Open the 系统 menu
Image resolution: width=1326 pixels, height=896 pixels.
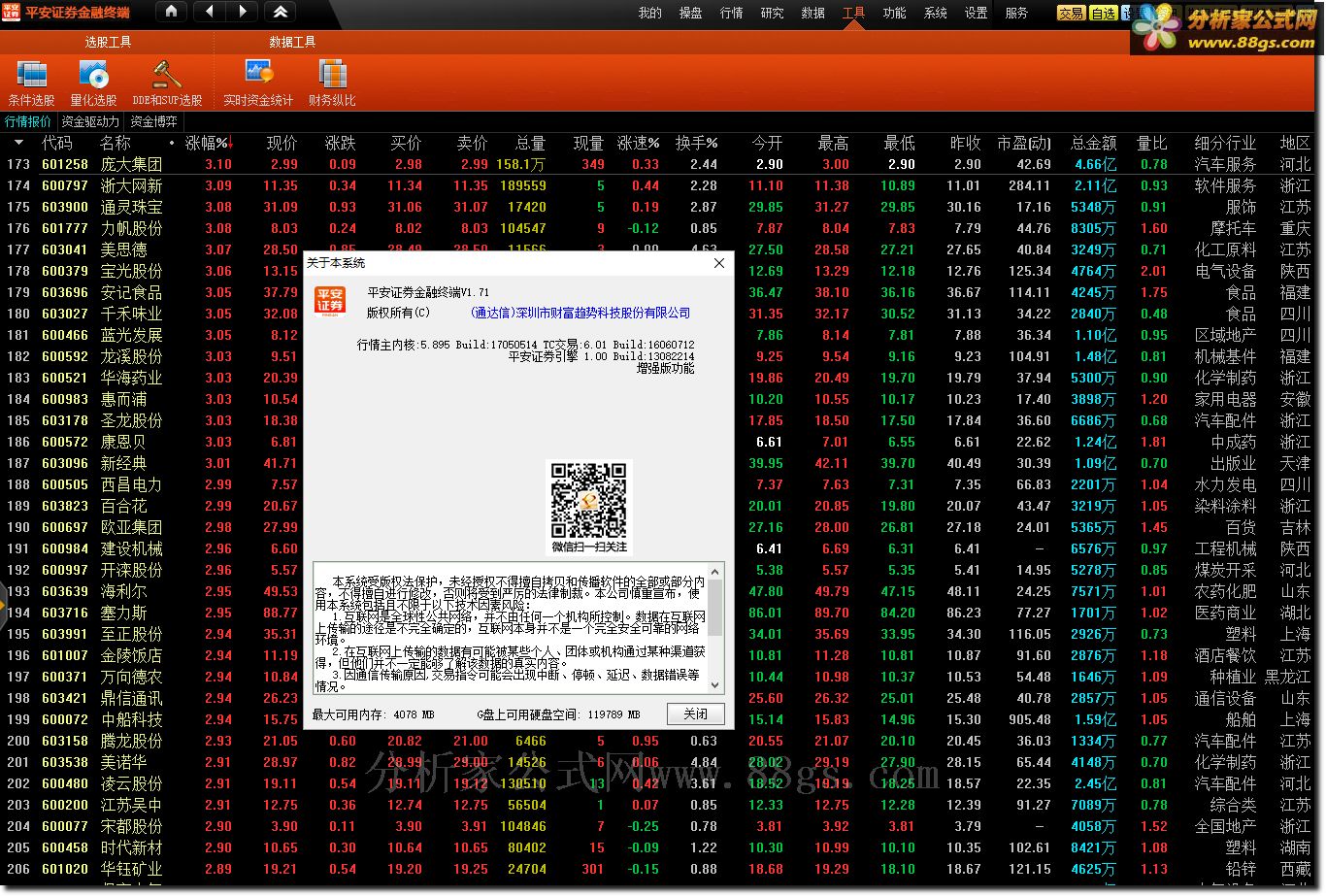pos(936,13)
